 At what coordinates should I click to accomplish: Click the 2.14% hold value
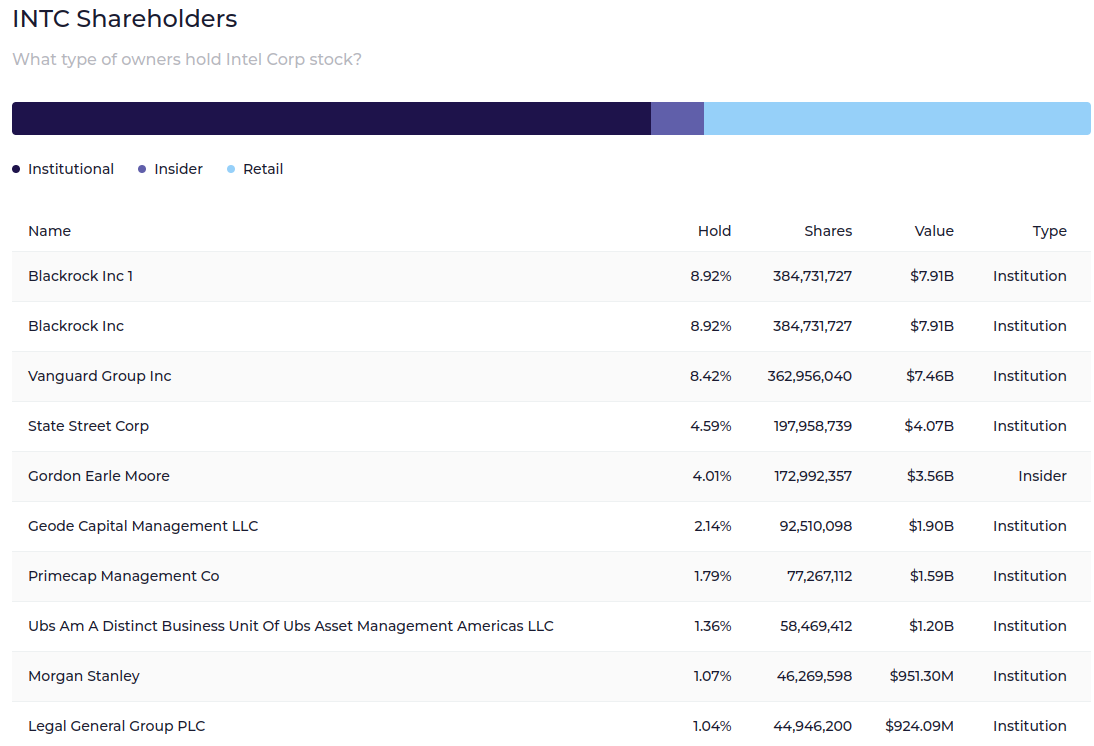coord(713,526)
